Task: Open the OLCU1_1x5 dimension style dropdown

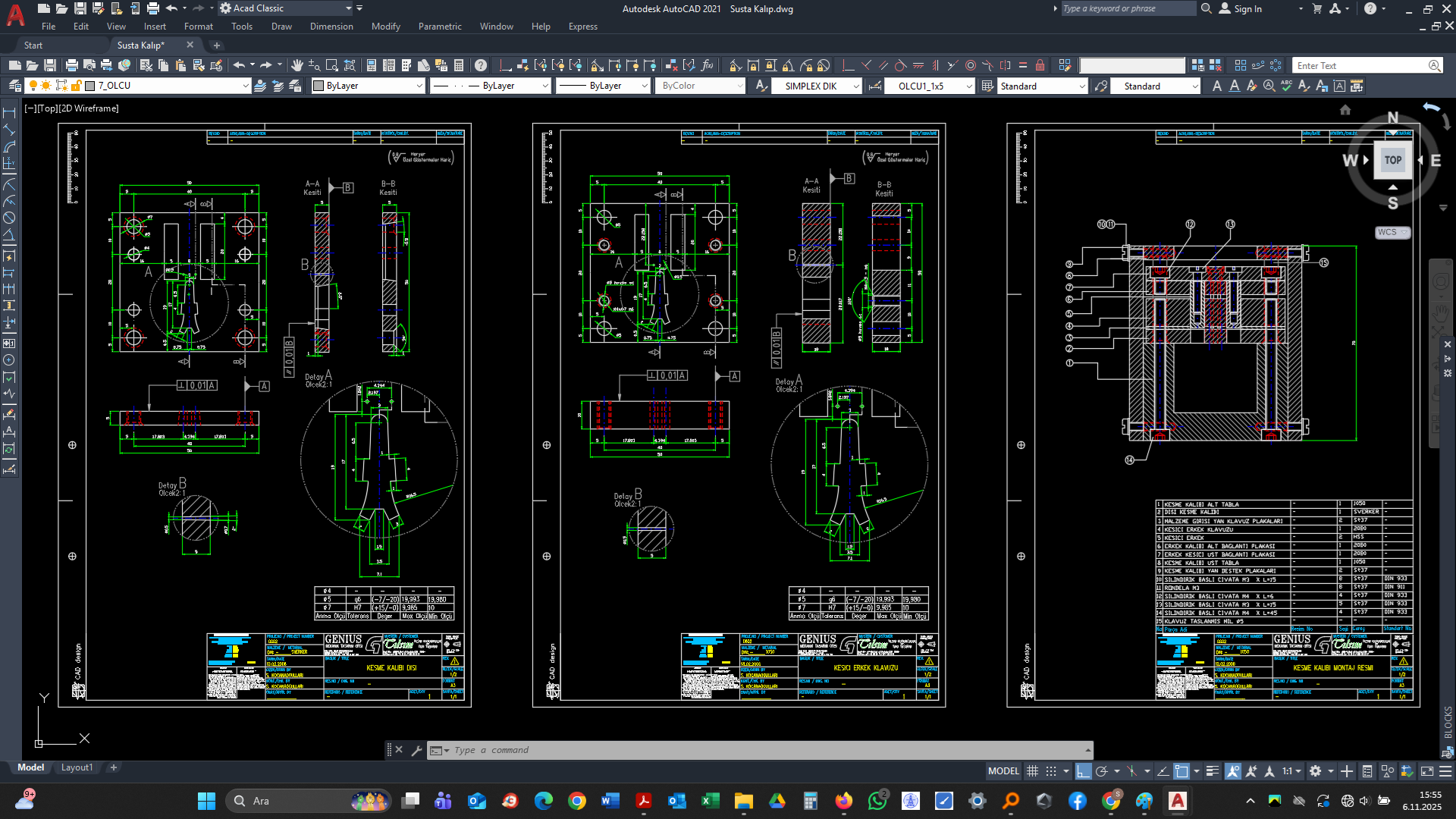Action: (969, 86)
